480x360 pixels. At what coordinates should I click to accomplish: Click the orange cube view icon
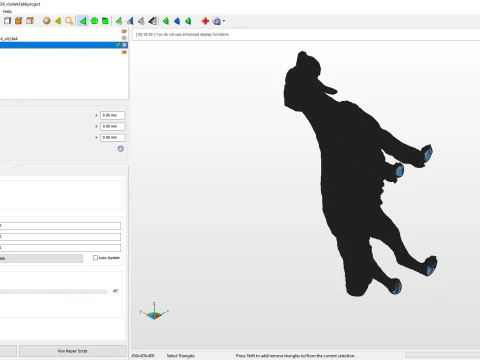click(x=19, y=21)
